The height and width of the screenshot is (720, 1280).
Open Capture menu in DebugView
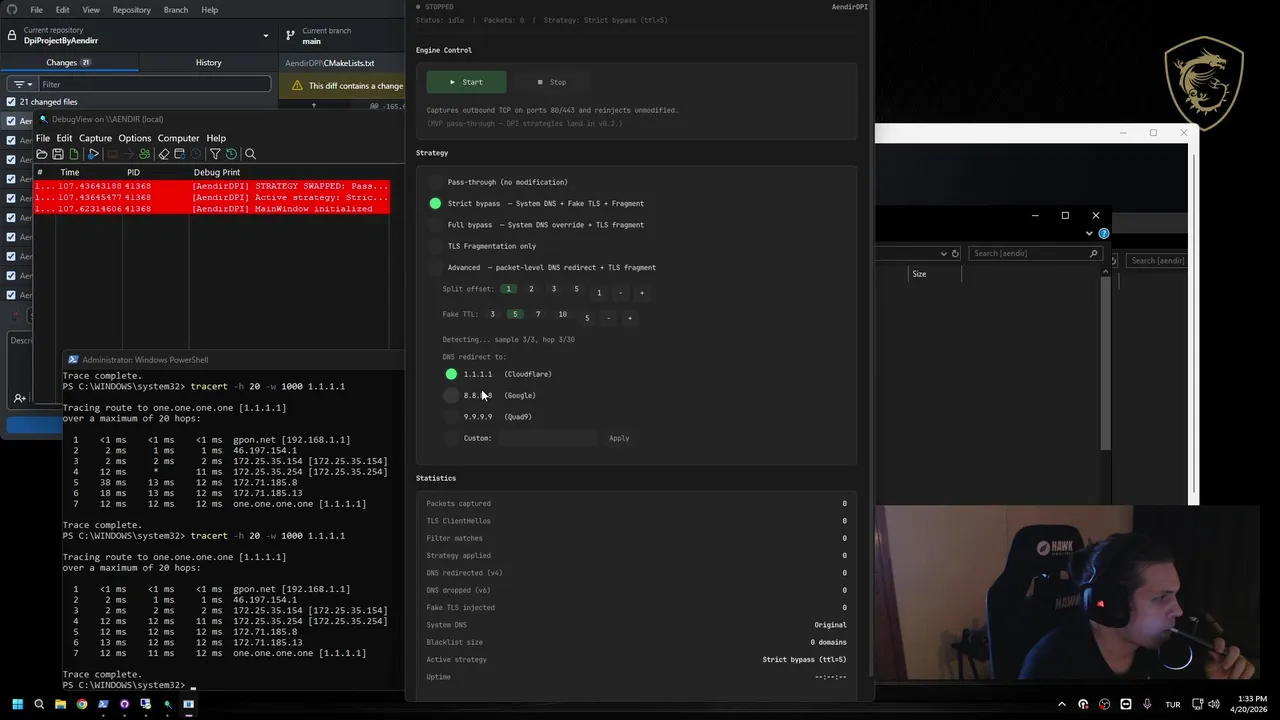pos(95,138)
